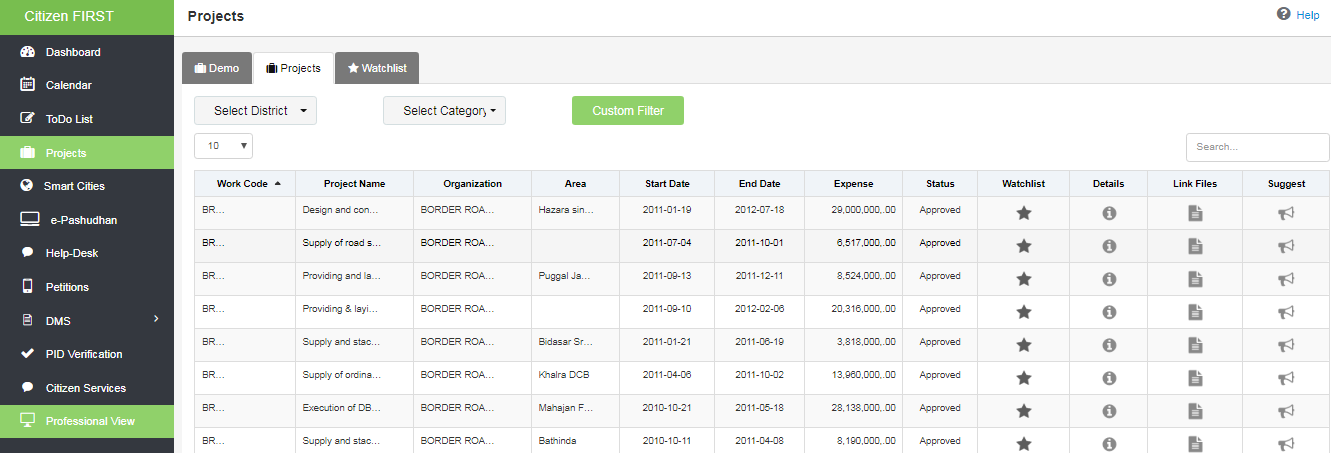
Task: Switch to the Watchlist tab
Action: (377, 68)
